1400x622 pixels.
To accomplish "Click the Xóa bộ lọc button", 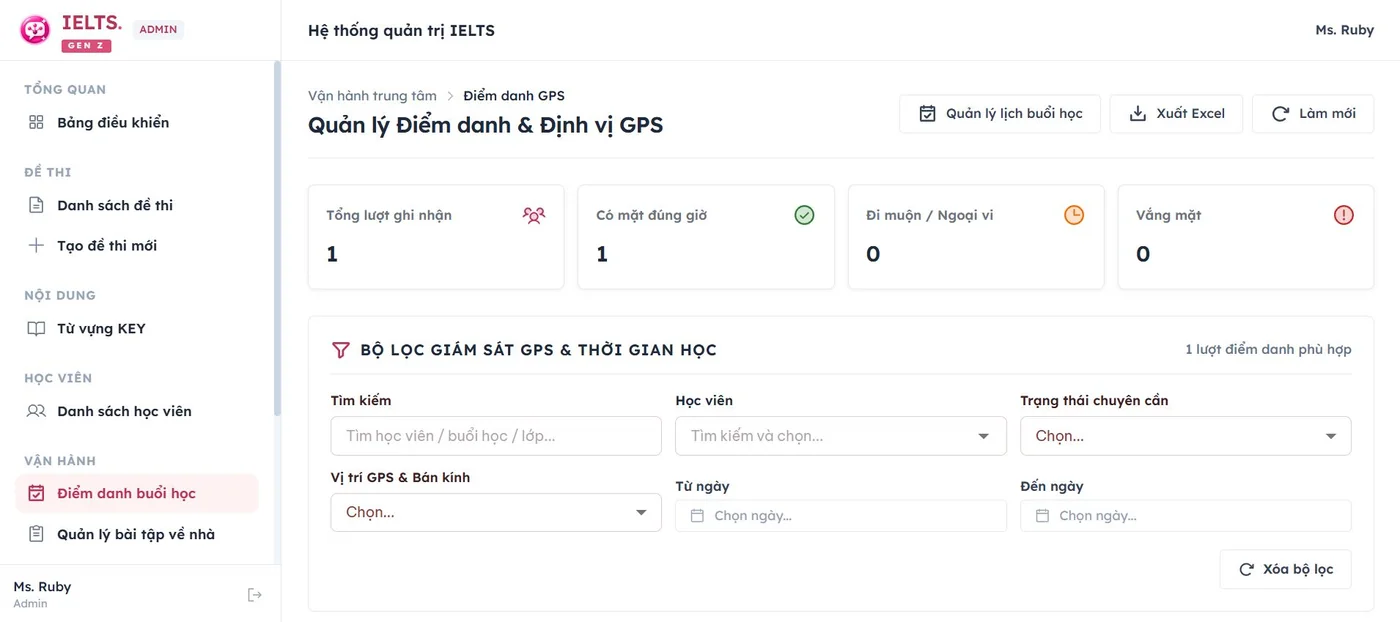I will coord(1285,569).
